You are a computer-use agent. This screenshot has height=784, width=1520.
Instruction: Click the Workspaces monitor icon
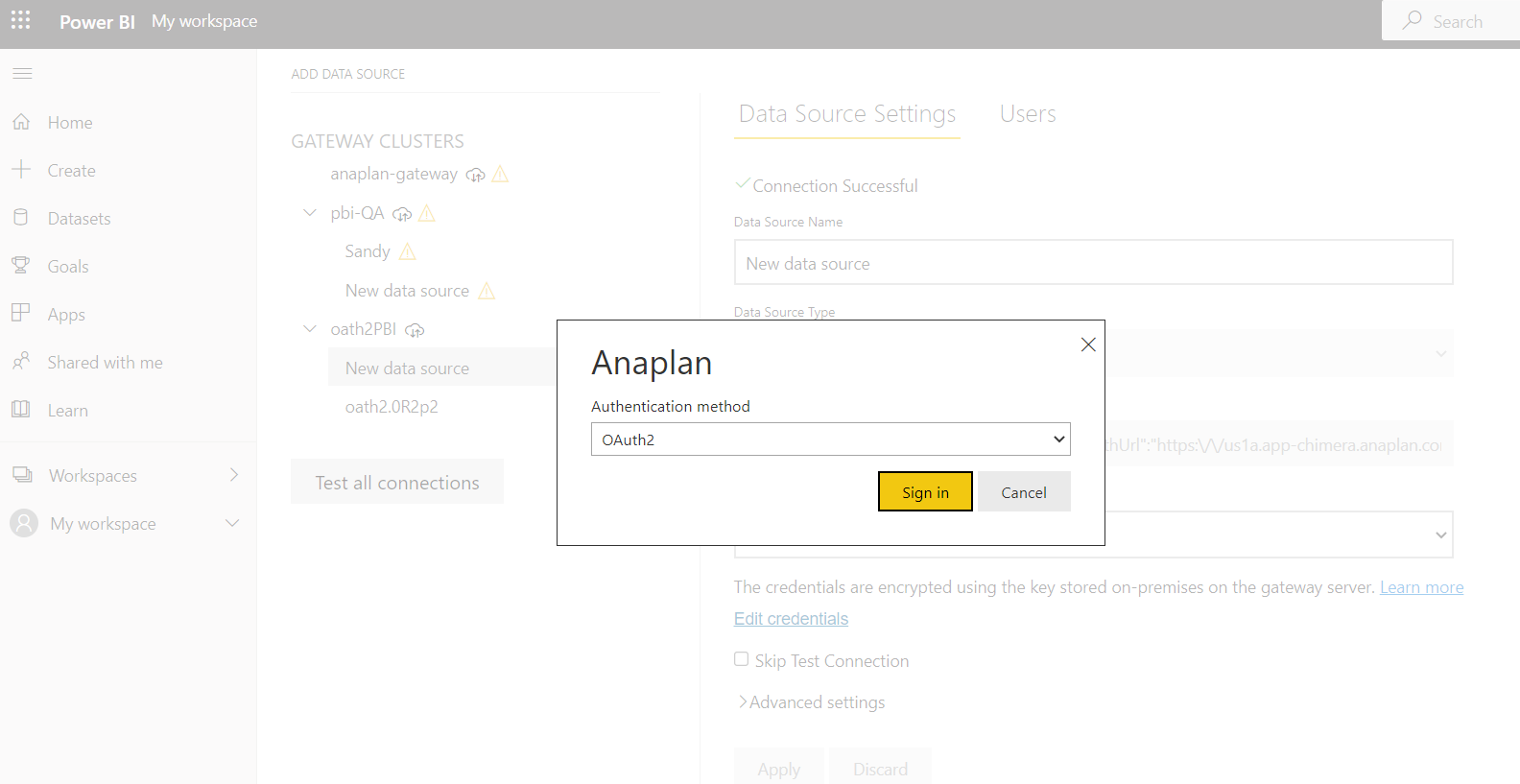pos(22,475)
